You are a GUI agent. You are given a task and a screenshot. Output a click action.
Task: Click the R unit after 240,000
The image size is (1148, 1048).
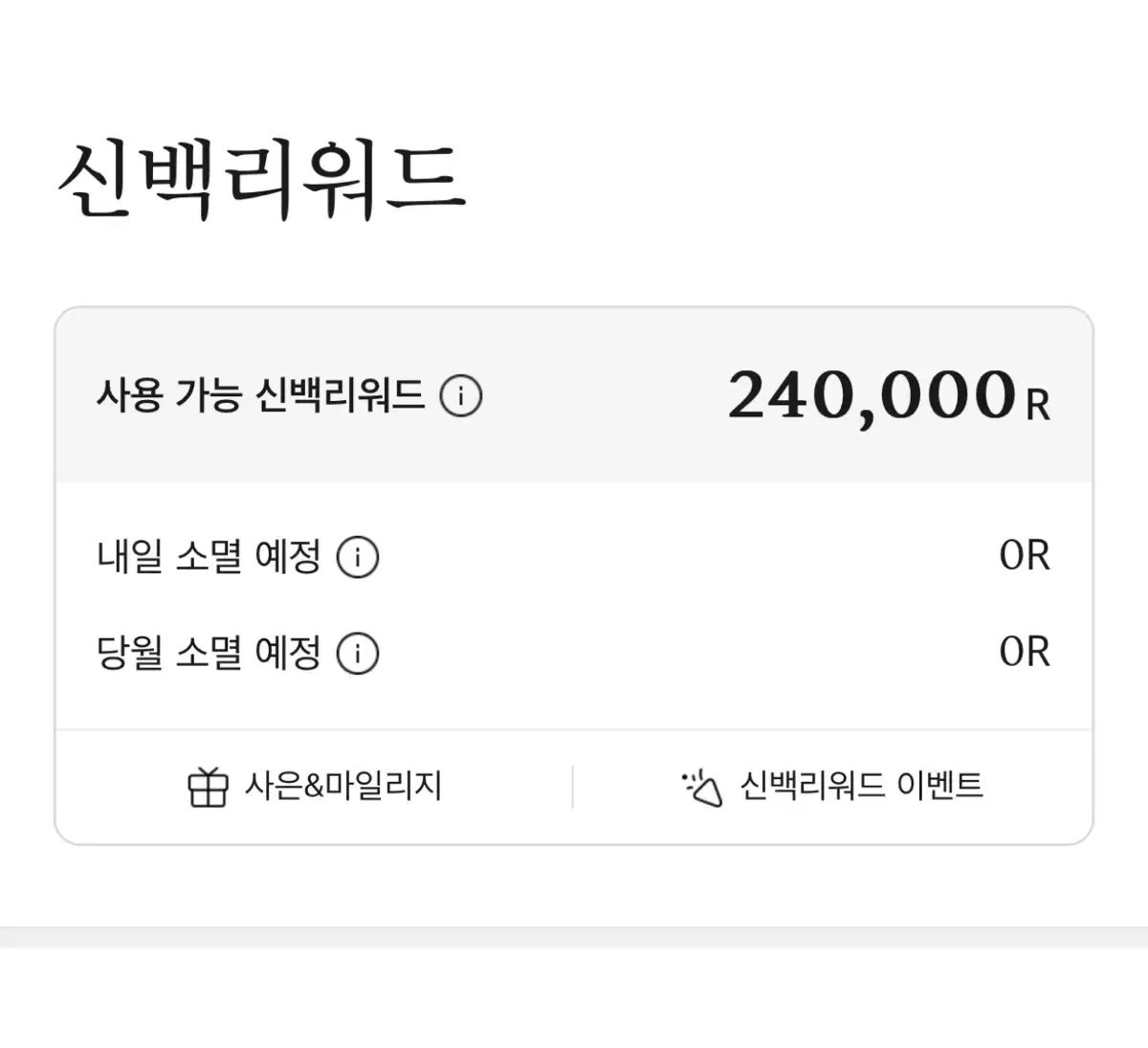(x=1038, y=406)
